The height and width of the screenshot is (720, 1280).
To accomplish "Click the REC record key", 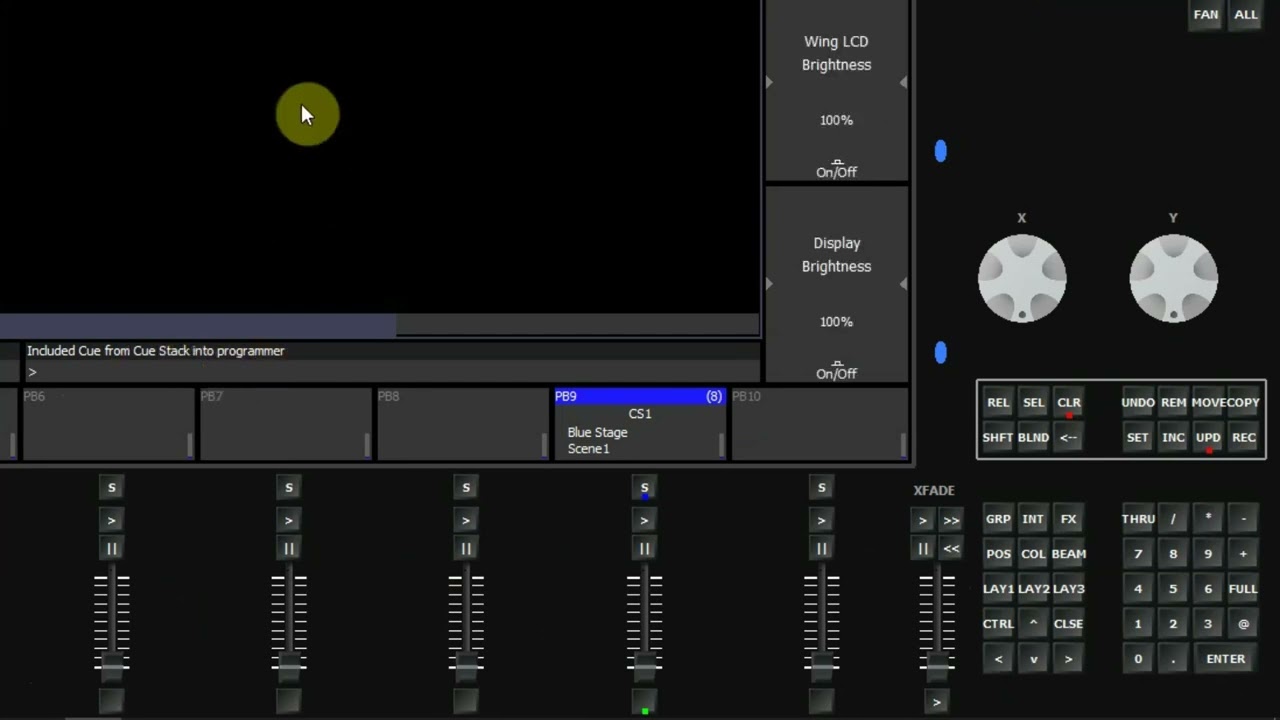I will (1243, 438).
